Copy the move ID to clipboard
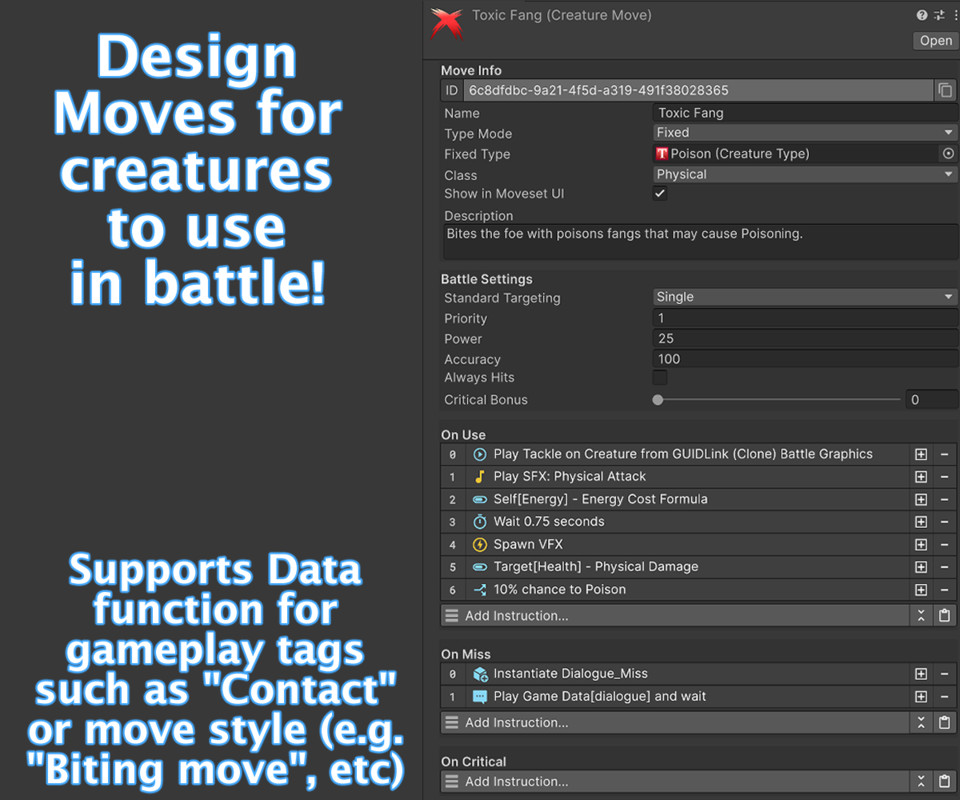This screenshot has width=960, height=800. (x=945, y=91)
